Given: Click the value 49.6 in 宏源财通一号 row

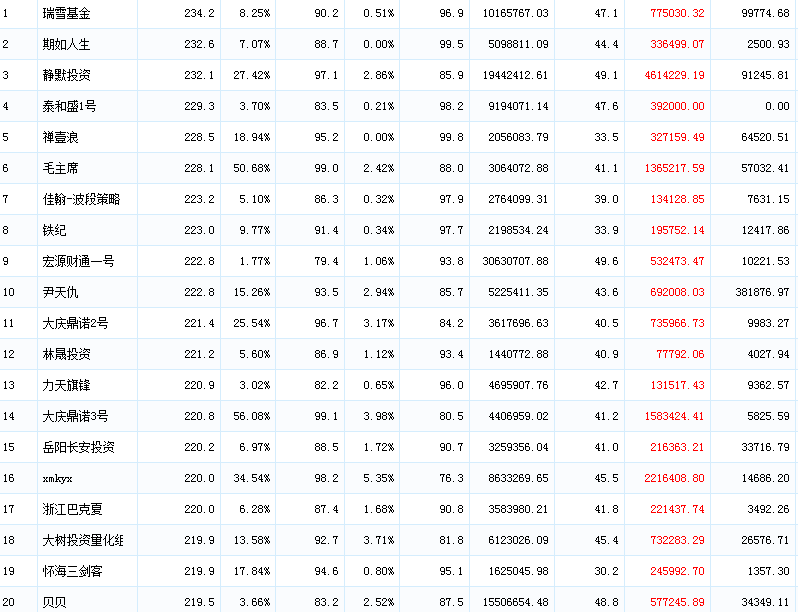Looking at the screenshot, I should coord(607,261).
